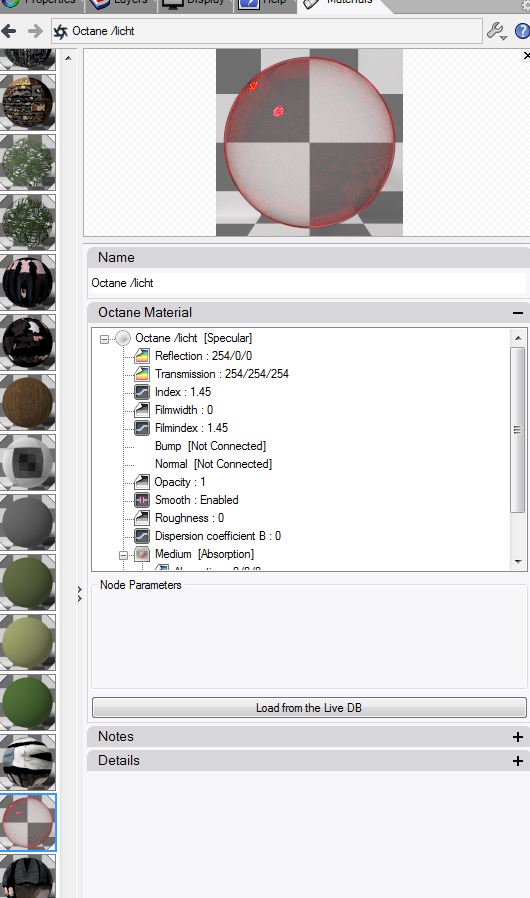
Task: Select the wood material thumbnail
Action: (x=28, y=402)
